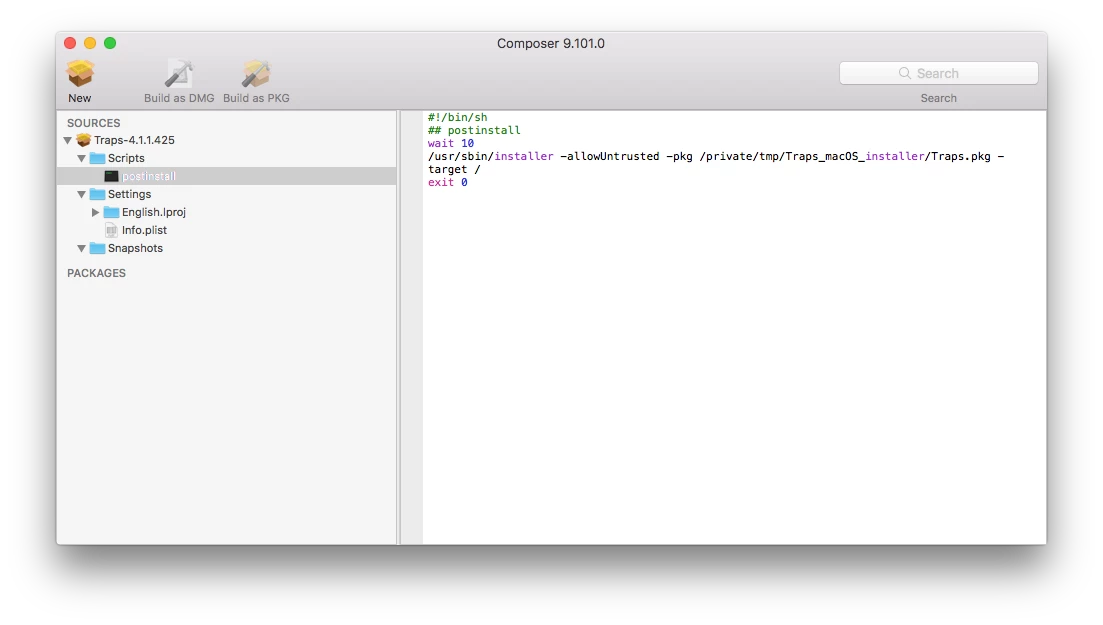The width and height of the screenshot is (1103, 625).
Task: Click the Settings folder icon
Action: click(x=97, y=194)
